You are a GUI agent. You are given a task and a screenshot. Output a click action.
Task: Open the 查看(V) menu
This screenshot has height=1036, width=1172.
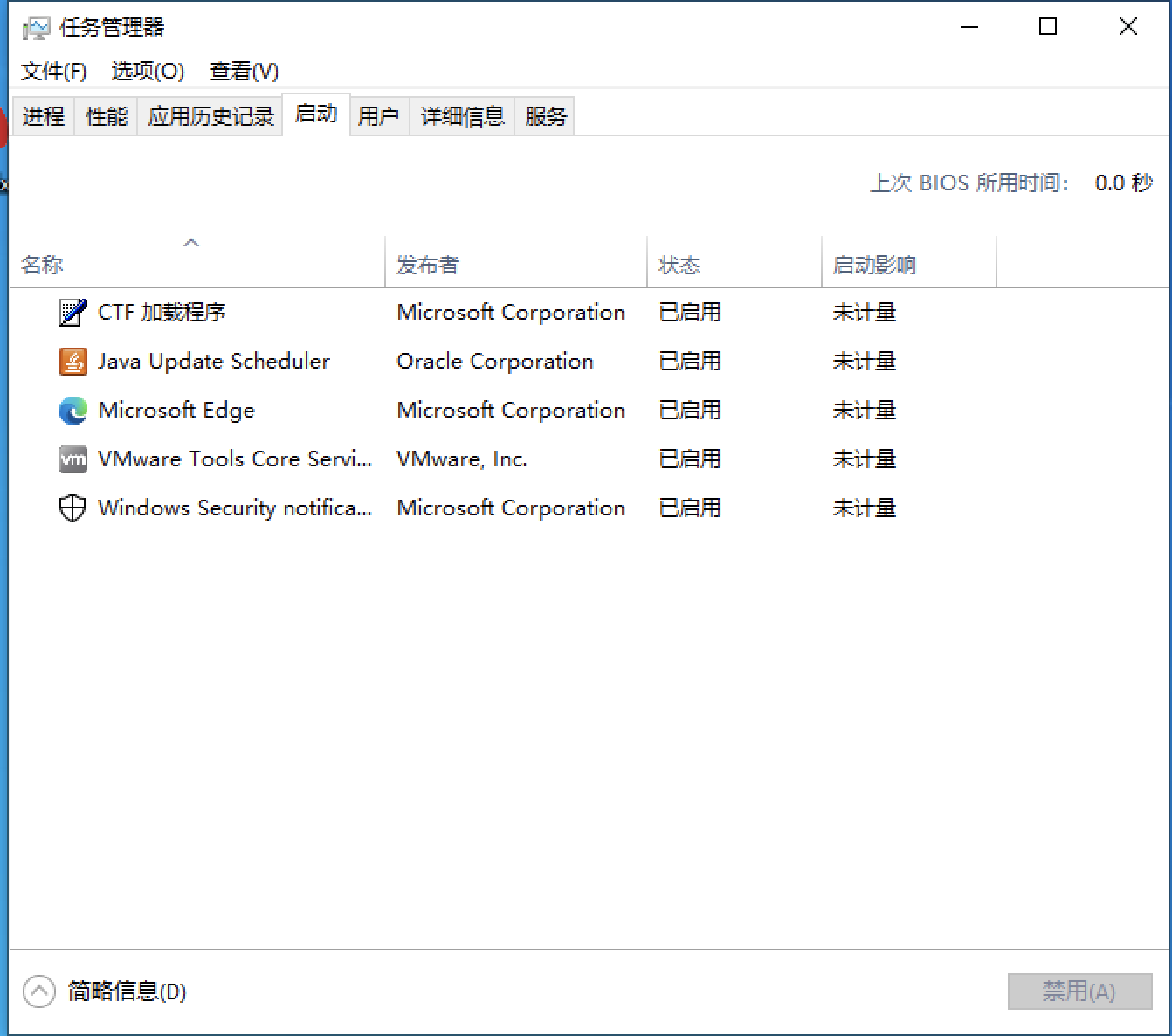tap(244, 72)
